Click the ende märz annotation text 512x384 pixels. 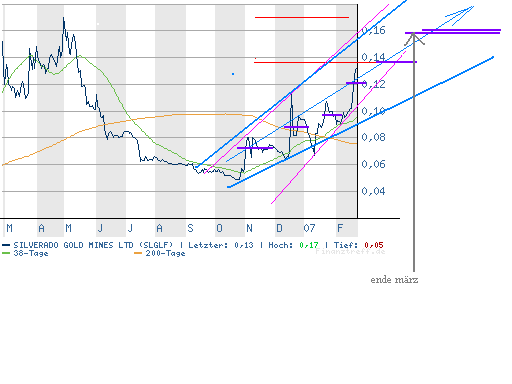394,280
